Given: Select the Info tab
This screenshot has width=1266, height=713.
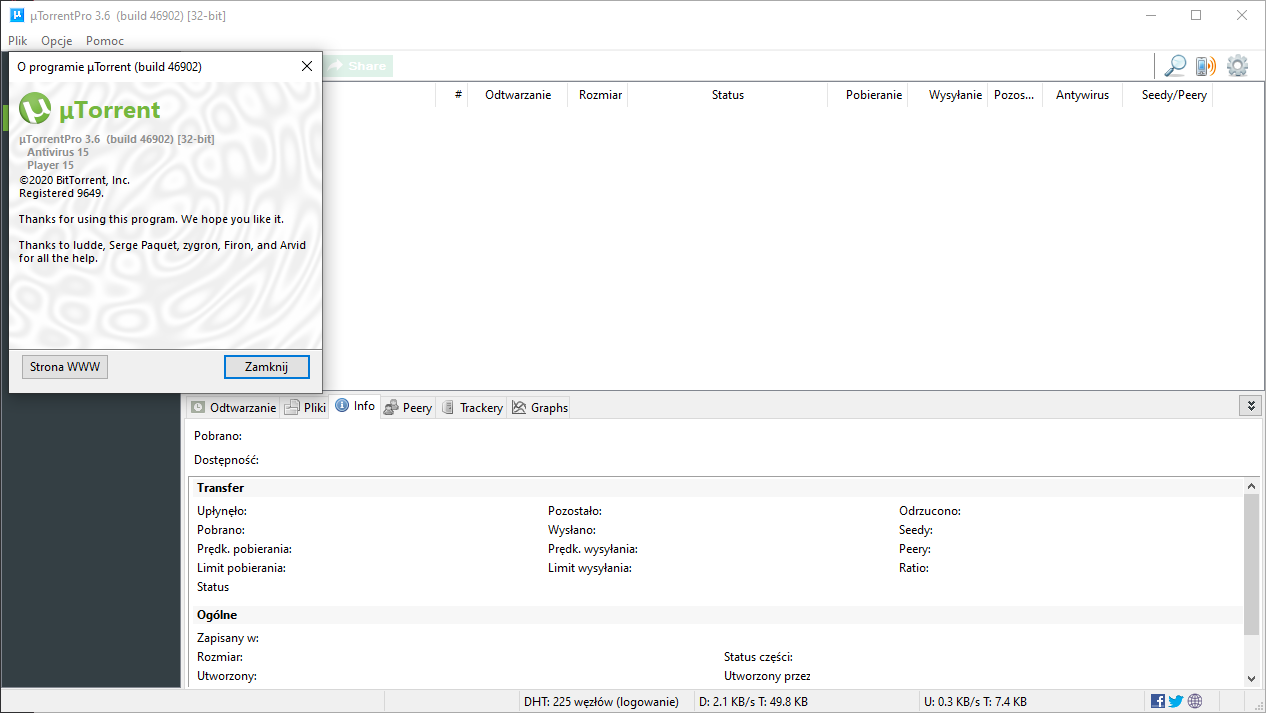Looking at the screenshot, I should (x=355, y=406).
